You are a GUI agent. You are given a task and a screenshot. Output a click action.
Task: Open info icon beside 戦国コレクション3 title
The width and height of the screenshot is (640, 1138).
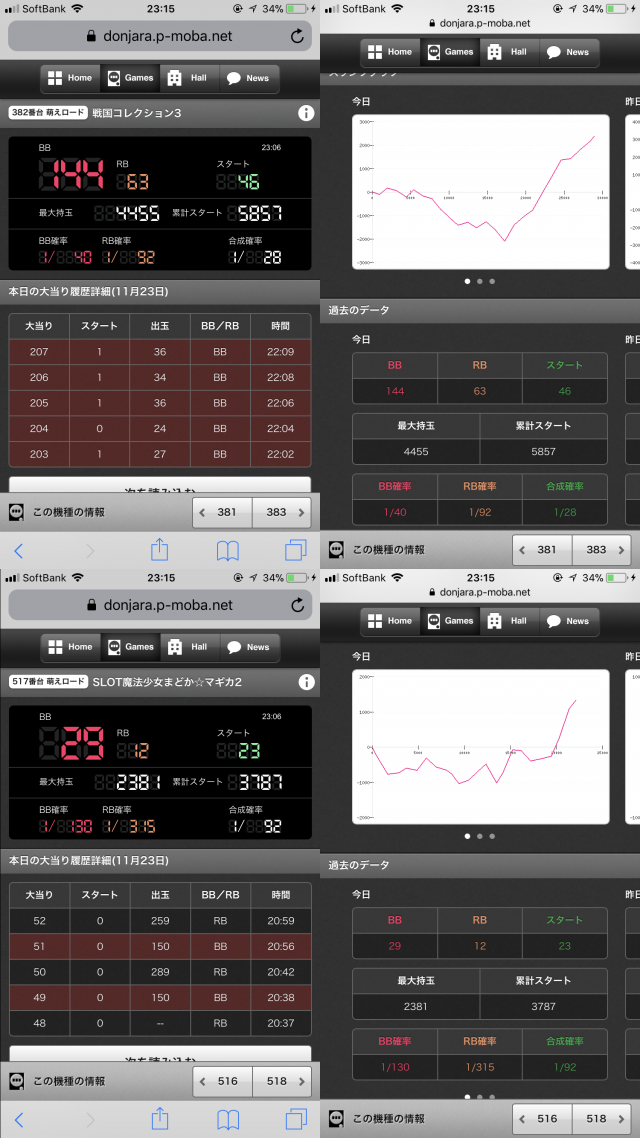pyautogui.click(x=306, y=114)
